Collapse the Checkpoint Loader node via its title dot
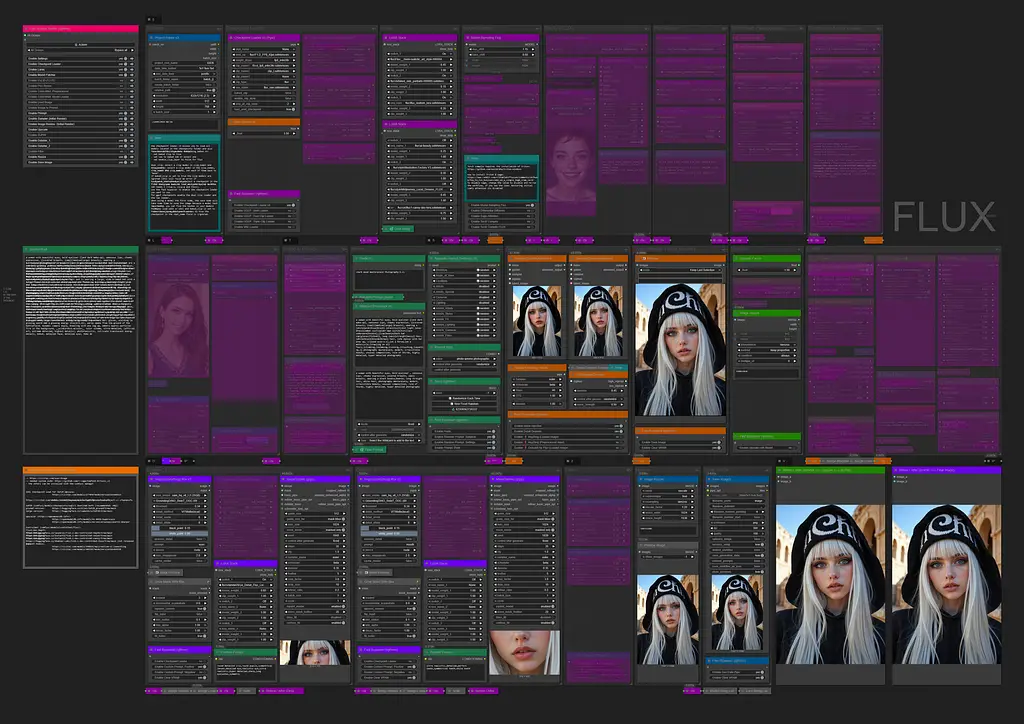This screenshot has width=1024, height=724. 231,37
